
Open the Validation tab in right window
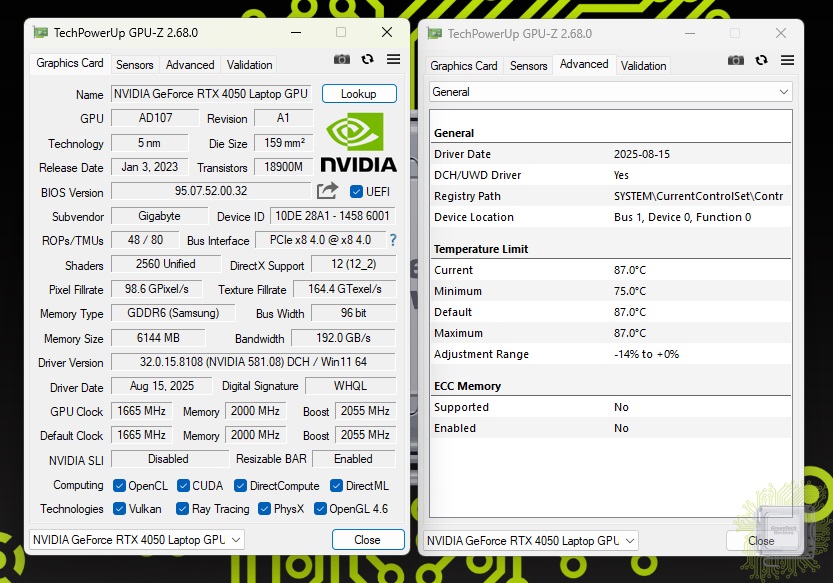coord(643,66)
